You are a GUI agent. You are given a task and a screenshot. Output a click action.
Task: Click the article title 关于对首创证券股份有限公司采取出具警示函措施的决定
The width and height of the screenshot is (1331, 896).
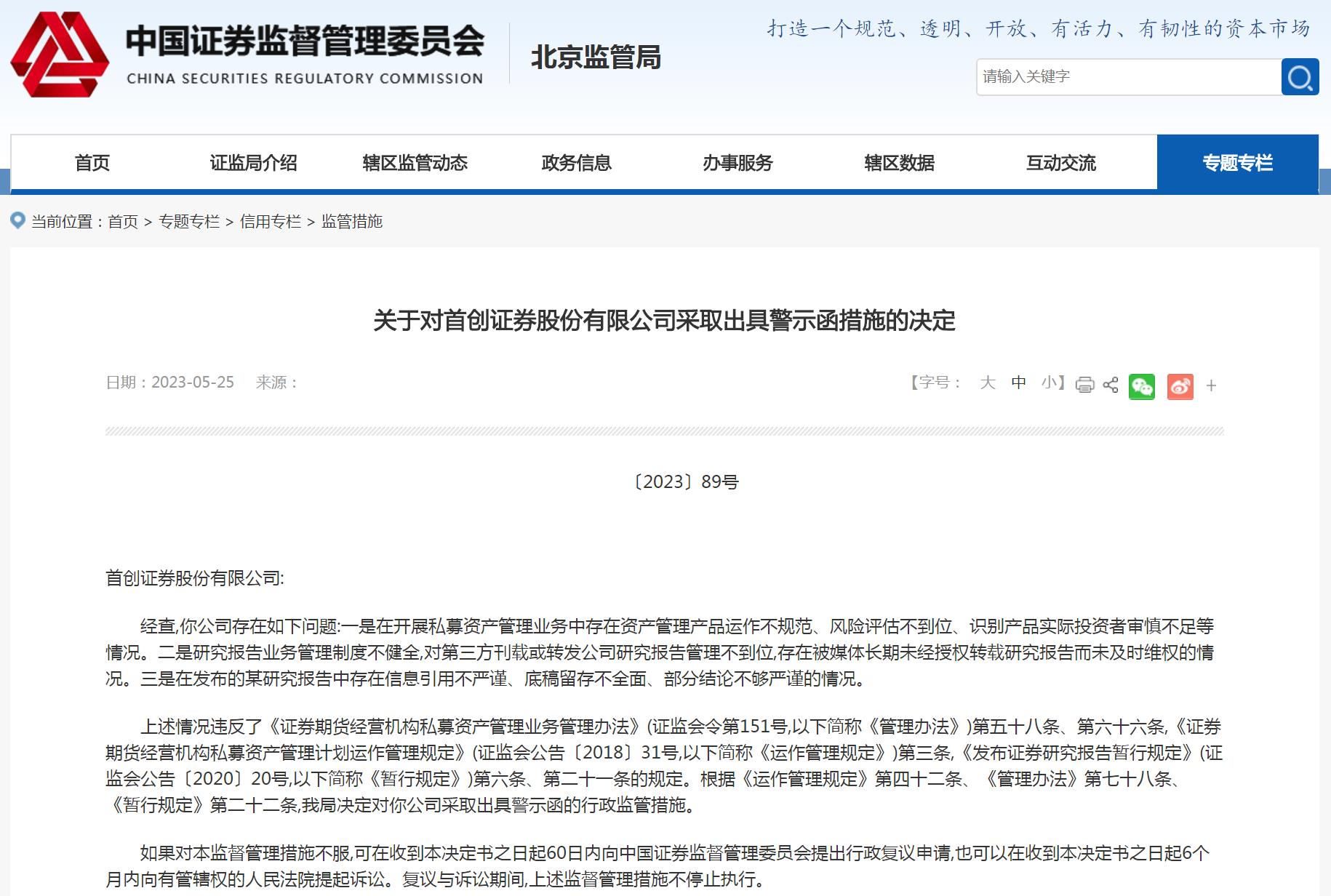tap(665, 321)
